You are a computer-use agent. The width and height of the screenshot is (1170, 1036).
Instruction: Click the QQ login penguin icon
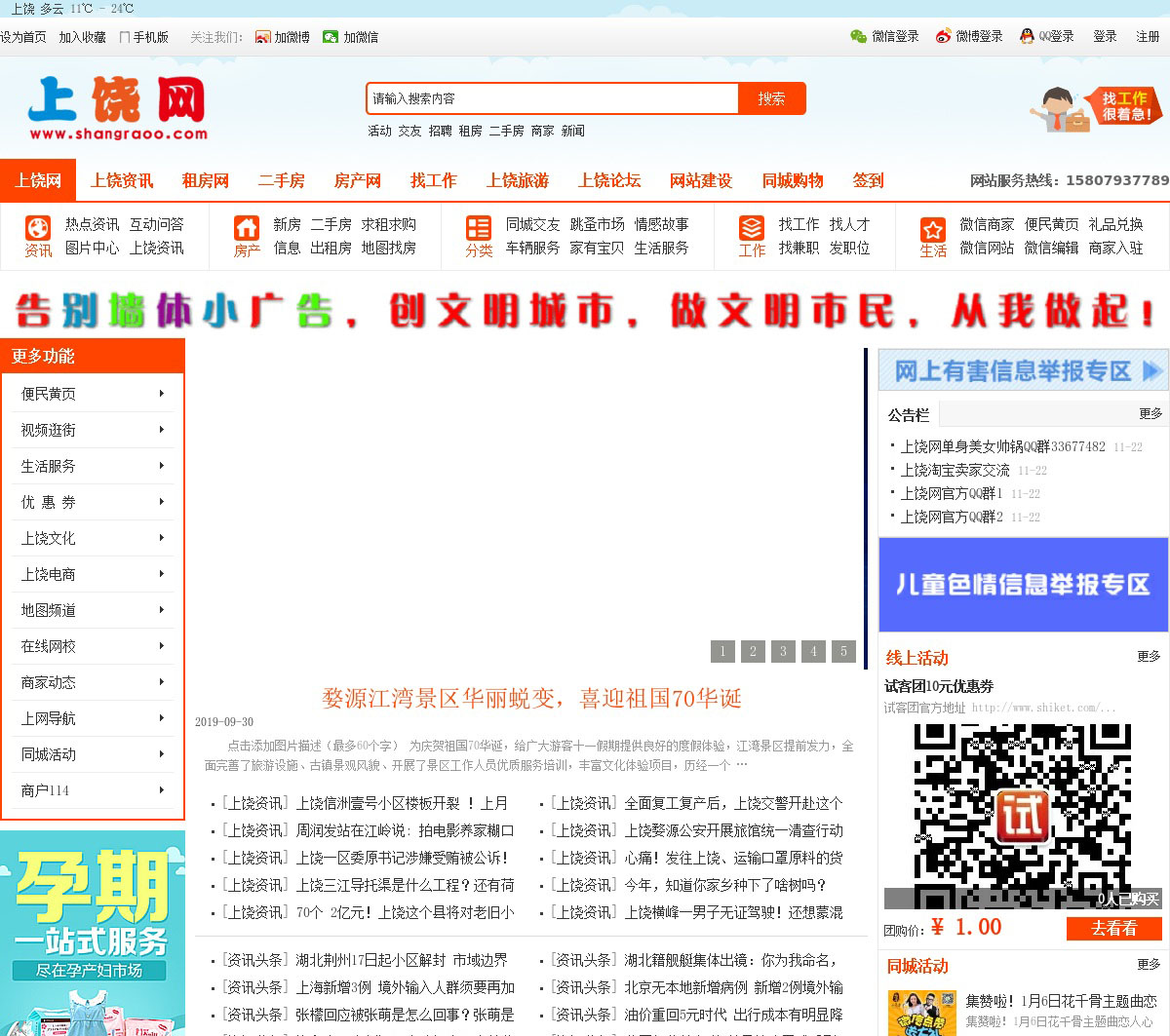click(1027, 36)
